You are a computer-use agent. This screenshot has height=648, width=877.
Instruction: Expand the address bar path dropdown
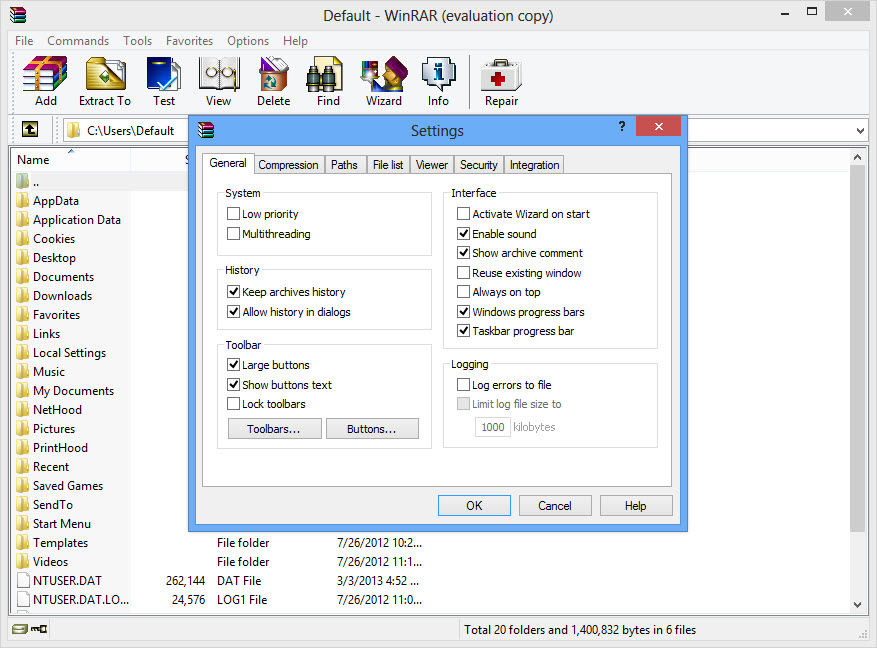click(x=860, y=130)
